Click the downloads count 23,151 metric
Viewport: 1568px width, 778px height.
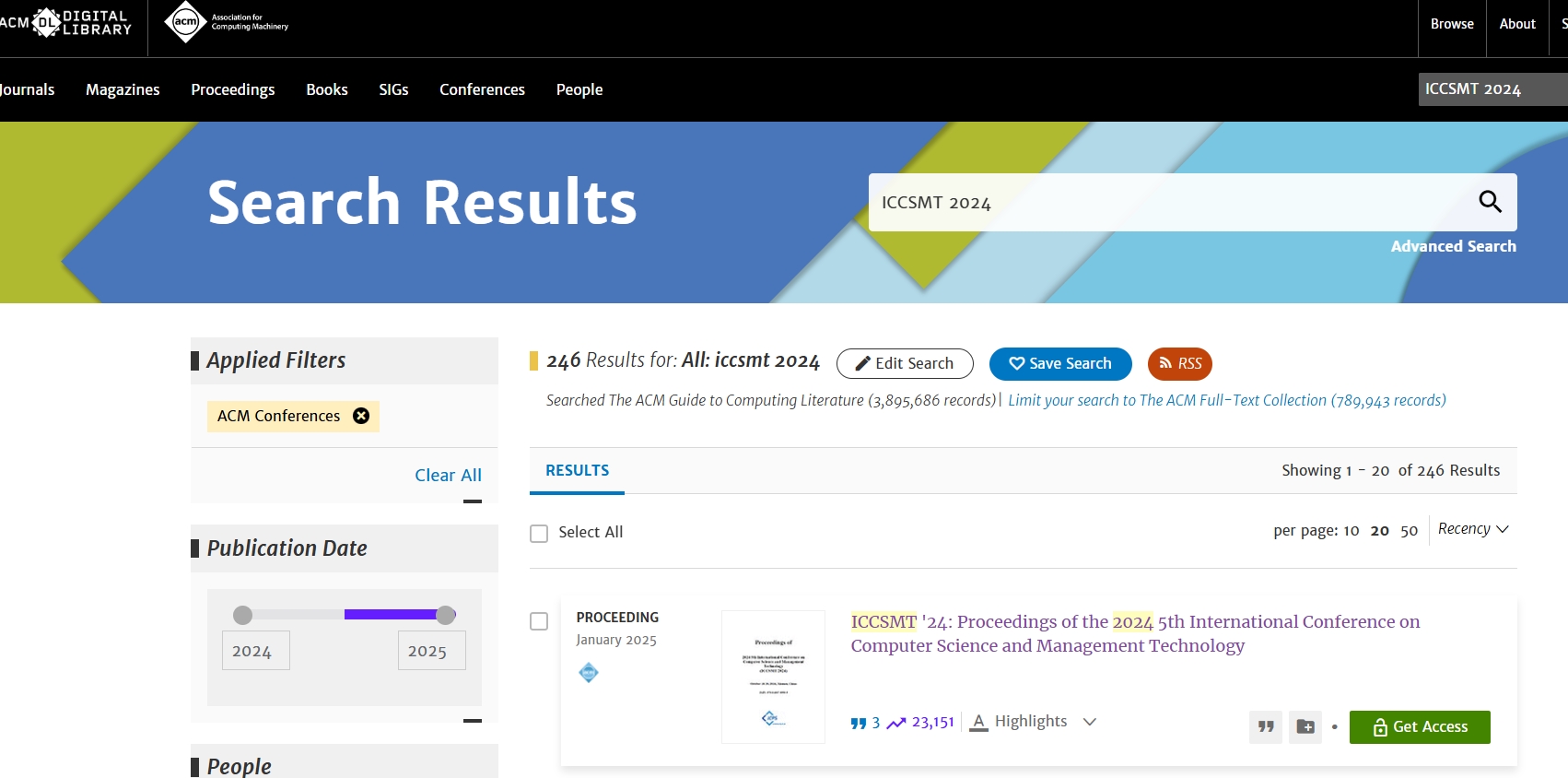(920, 723)
